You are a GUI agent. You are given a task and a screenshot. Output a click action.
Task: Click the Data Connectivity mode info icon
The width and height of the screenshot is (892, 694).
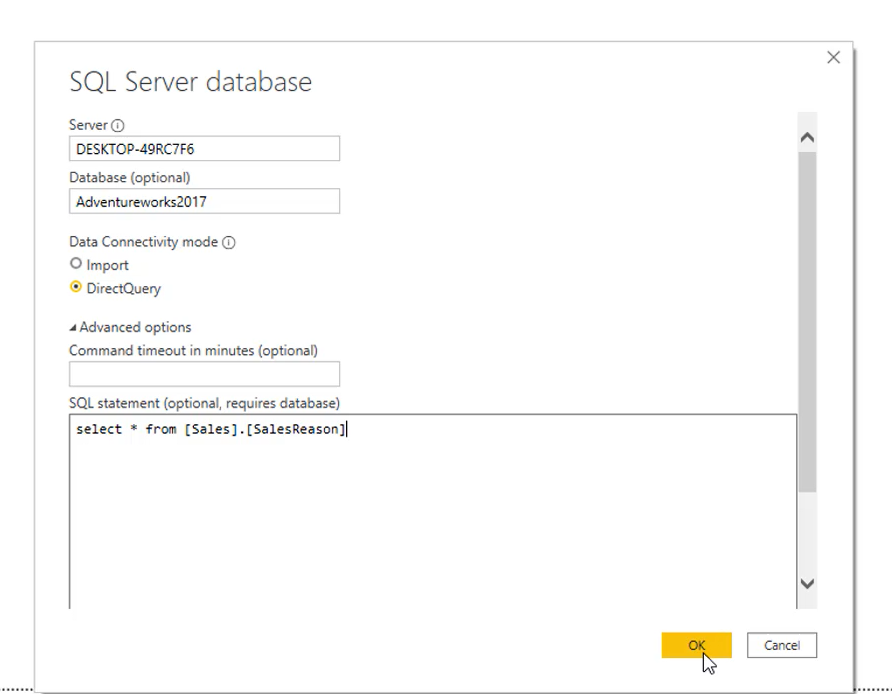pos(229,242)
